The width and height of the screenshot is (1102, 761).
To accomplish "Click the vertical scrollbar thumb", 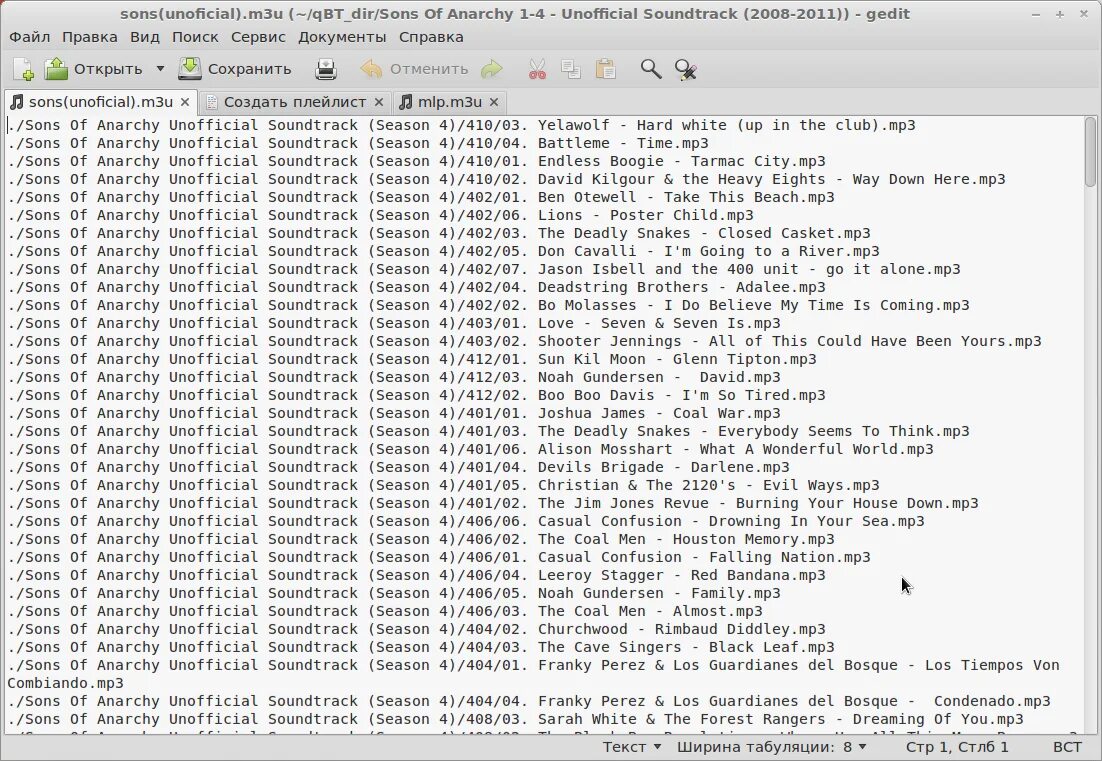I will coord(1090,151).
